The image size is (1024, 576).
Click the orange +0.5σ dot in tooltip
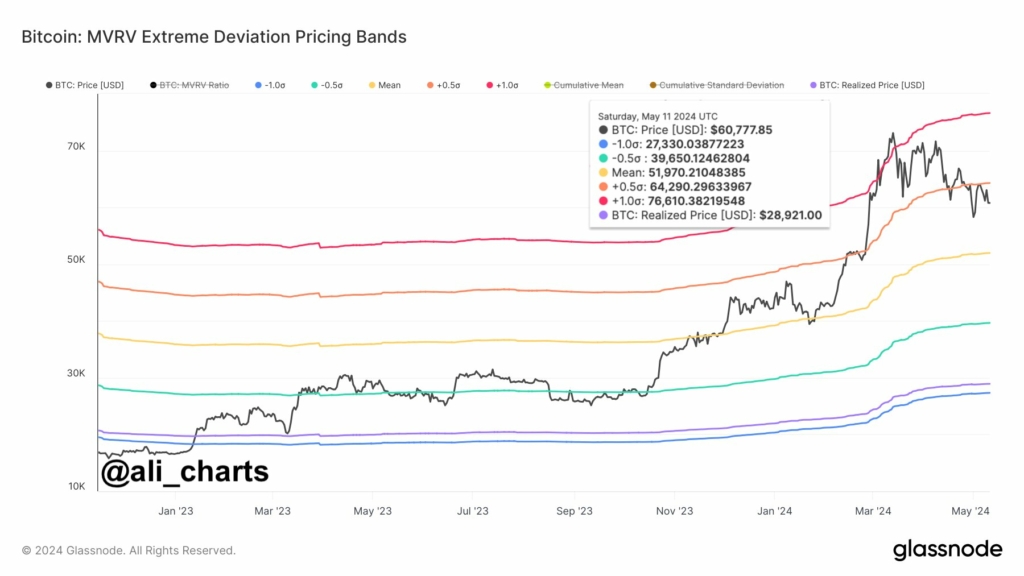[x=603, y=187]
